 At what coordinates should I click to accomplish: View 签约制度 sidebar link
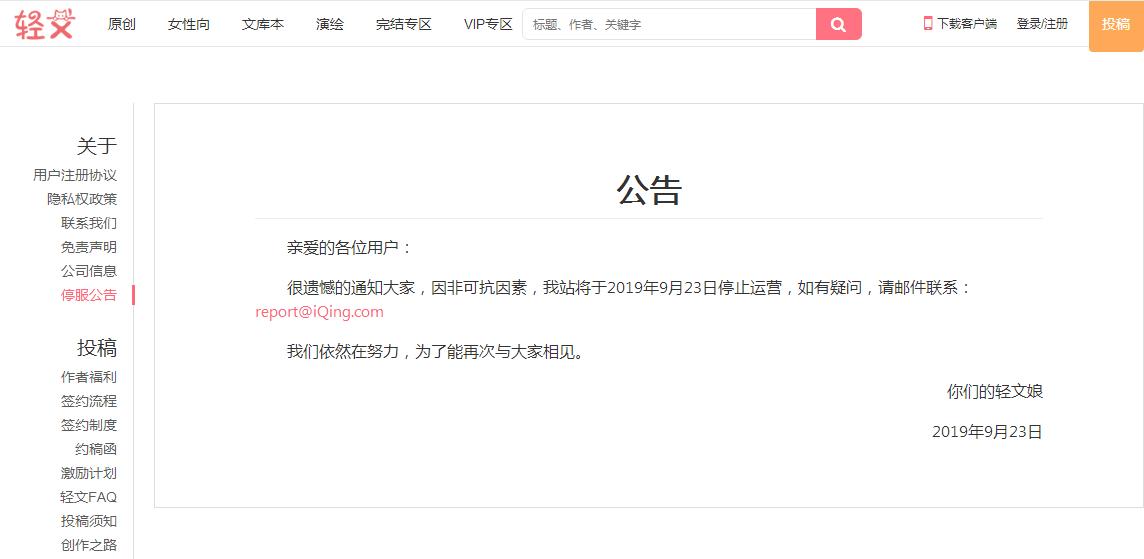click(88, 425)
